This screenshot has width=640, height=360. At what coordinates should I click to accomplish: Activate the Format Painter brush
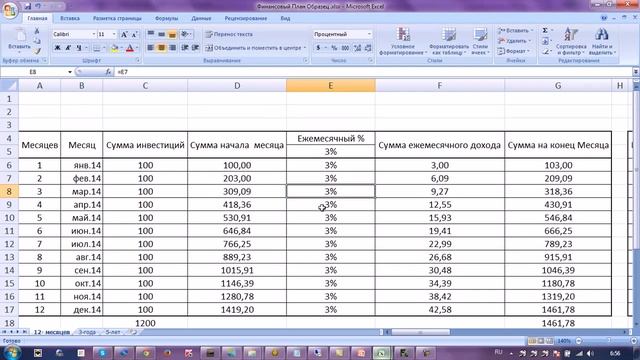tap(37, 51)
